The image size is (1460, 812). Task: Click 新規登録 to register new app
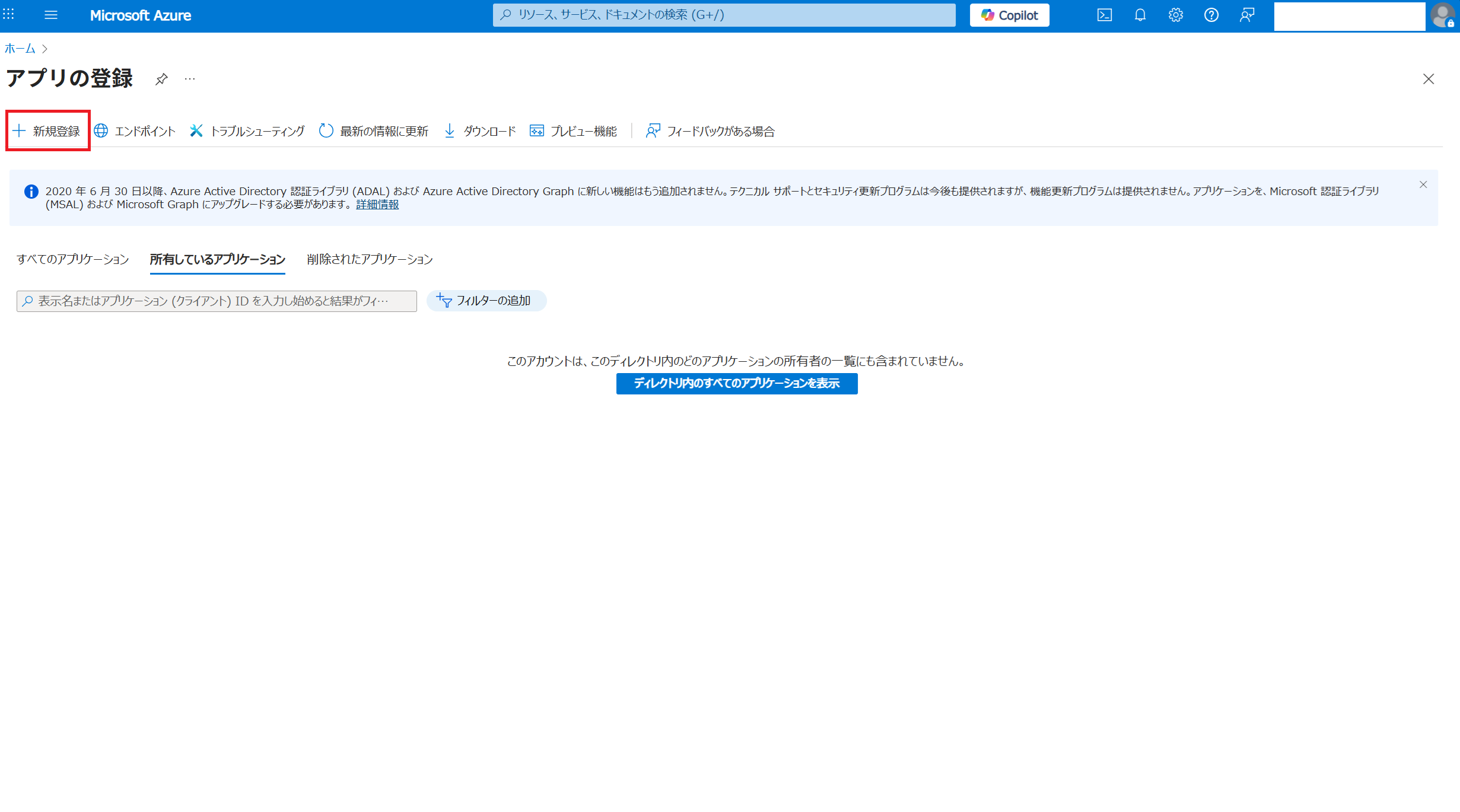[x=47, y=131]
